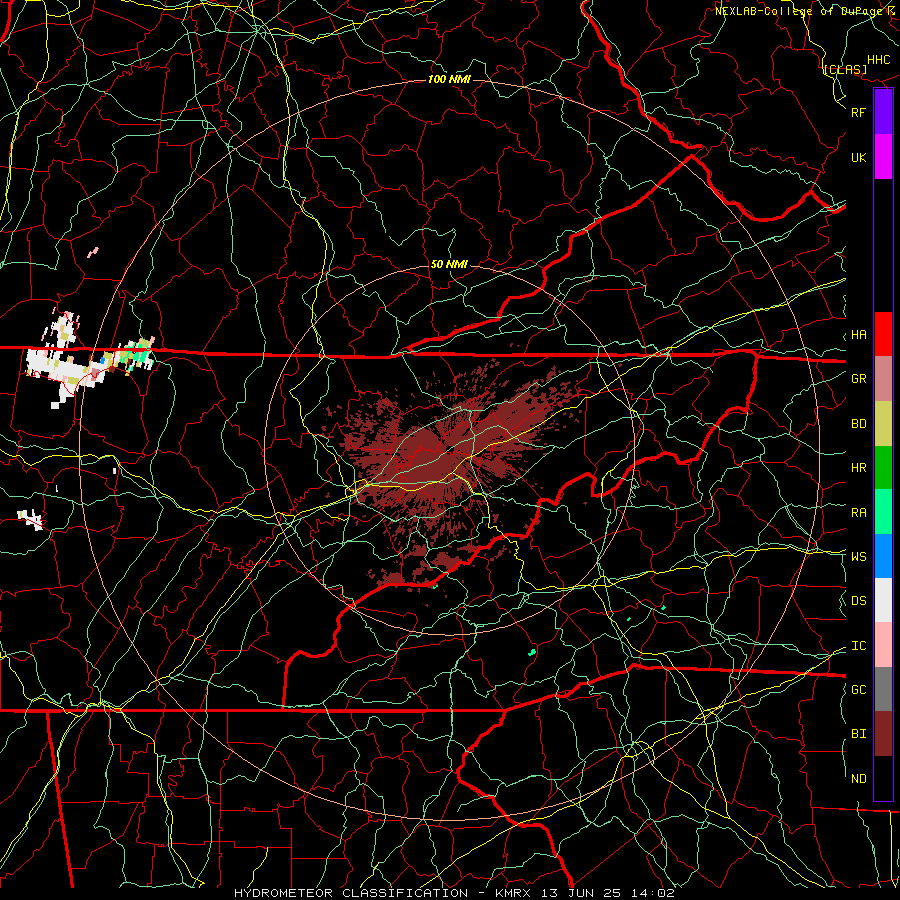The image size is (900, 900).
Task: Click the purple RF legend swatch
Action: click(883, 112)
